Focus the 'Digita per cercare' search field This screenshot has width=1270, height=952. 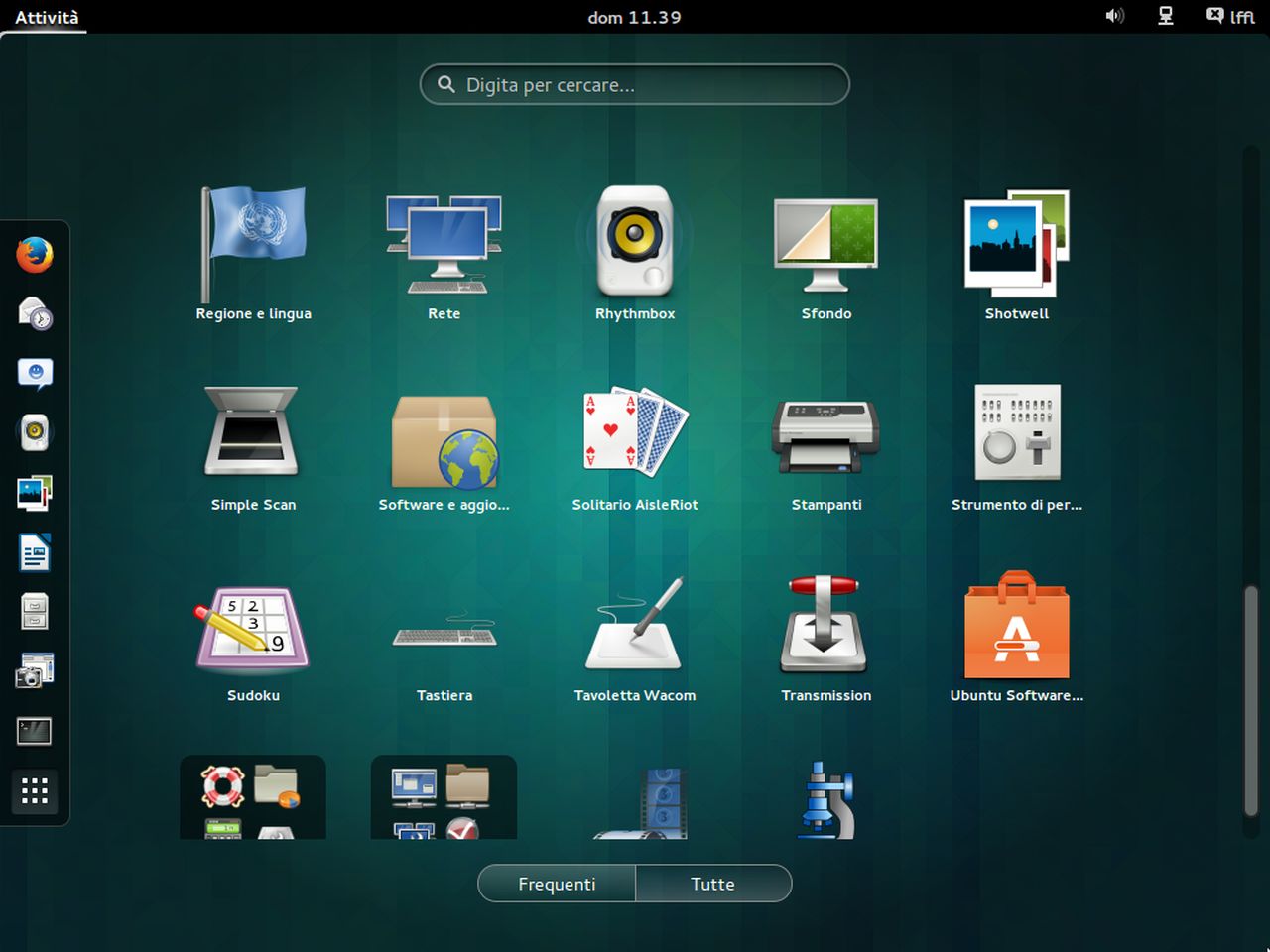pyautogui.click(x=635, y=84)
